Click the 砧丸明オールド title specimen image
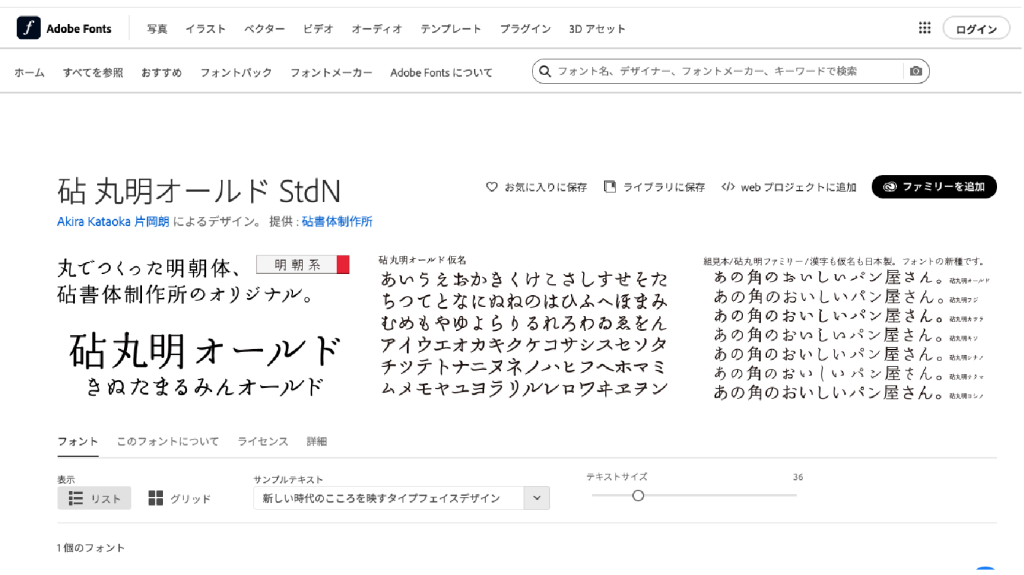1024x575 pixels. tap(204, 327)
